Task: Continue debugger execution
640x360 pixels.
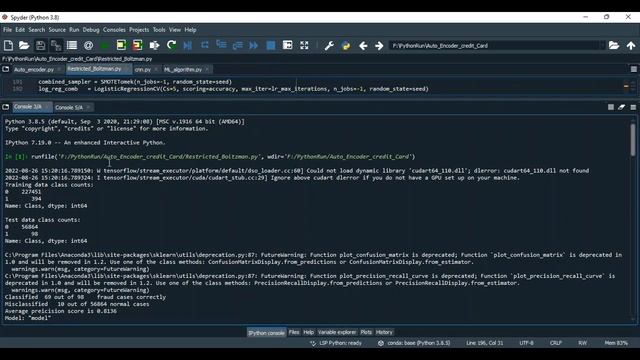Action: [x=253, y=45]
